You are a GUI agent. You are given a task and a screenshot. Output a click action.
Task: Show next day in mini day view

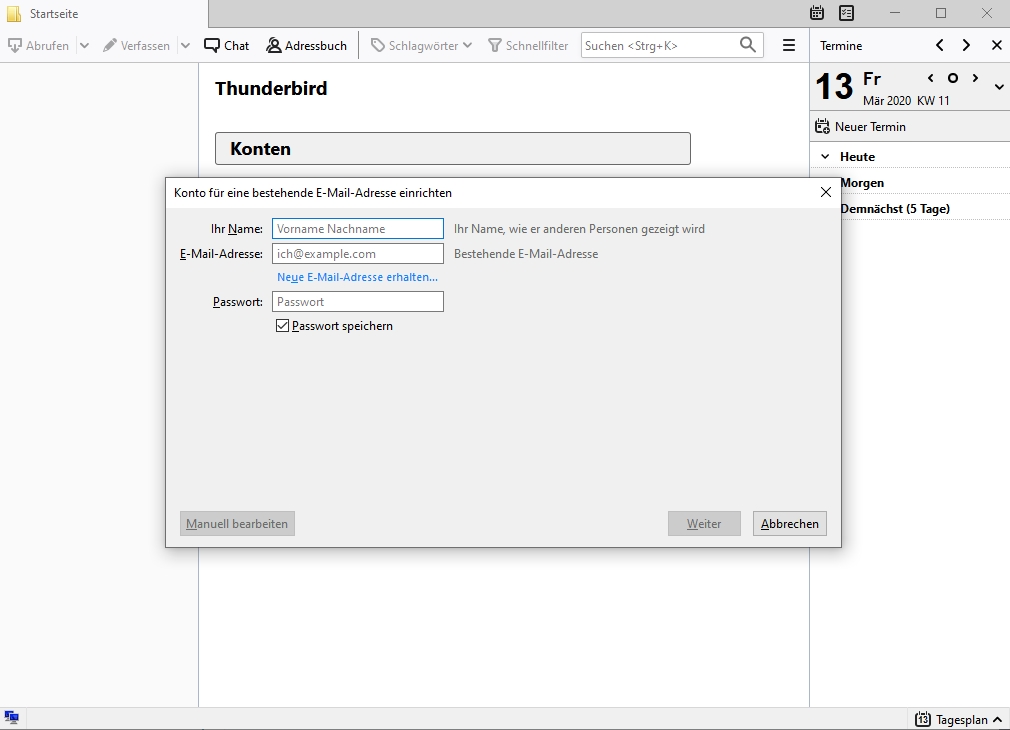click(x=975, y=78)
